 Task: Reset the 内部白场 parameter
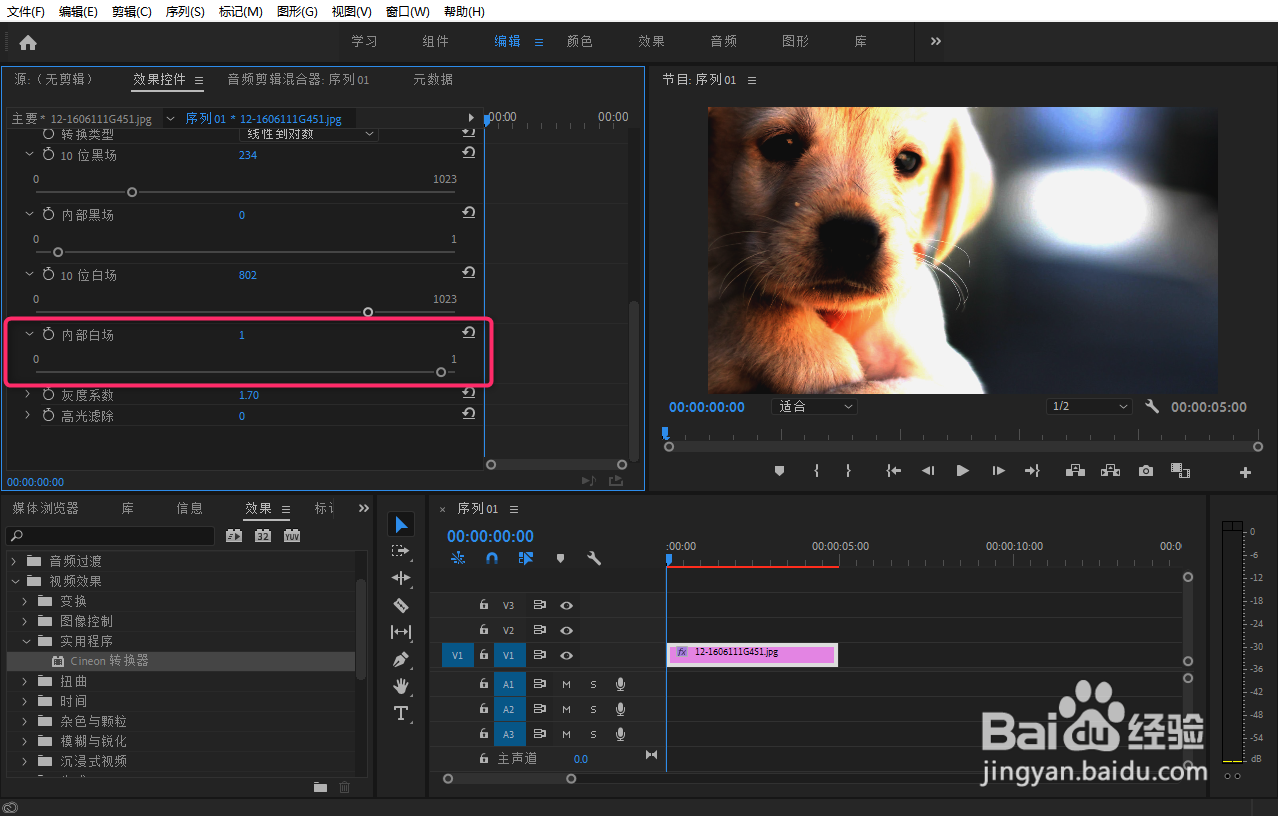click(x=468, y=333)
